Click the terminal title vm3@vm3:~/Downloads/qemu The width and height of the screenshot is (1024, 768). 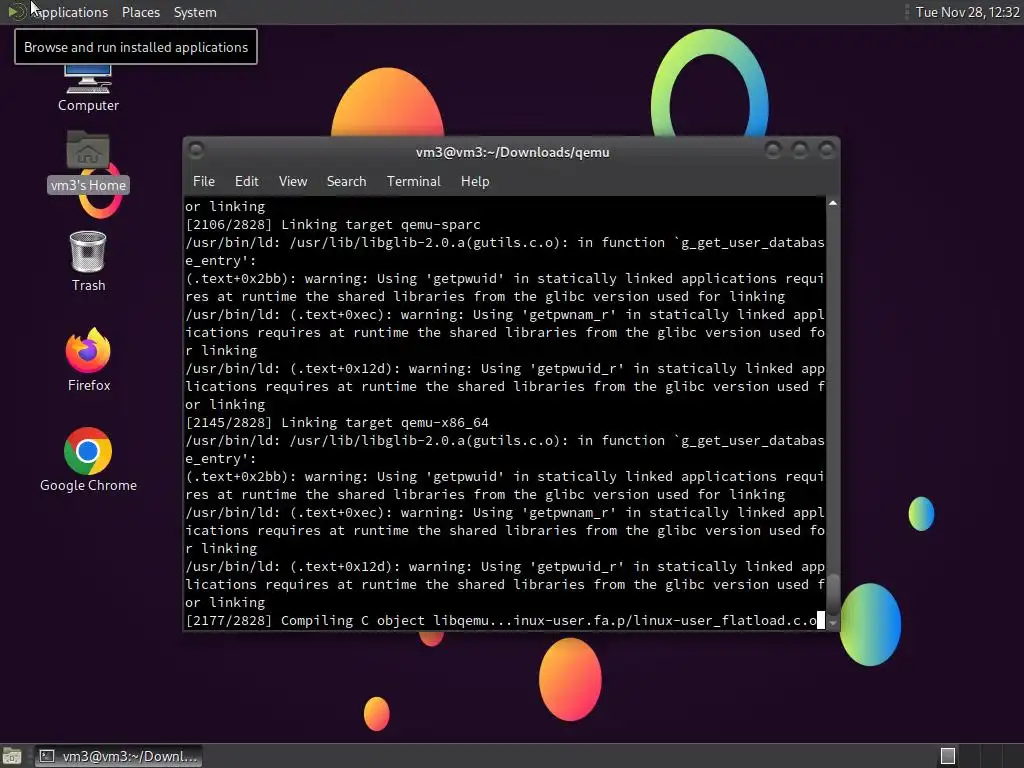coord(513,152)
